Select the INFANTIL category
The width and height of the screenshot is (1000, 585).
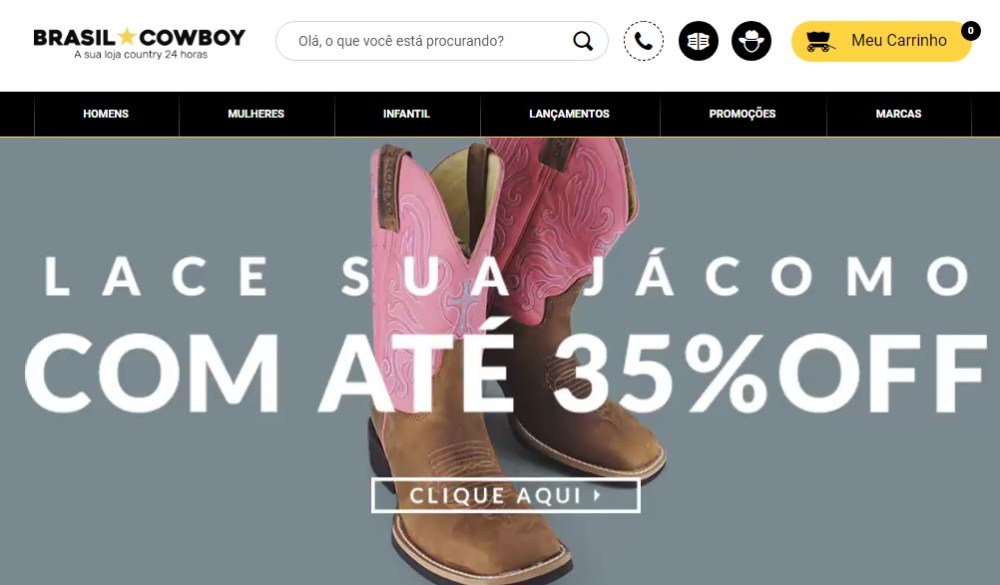click(x=406, y=114)
